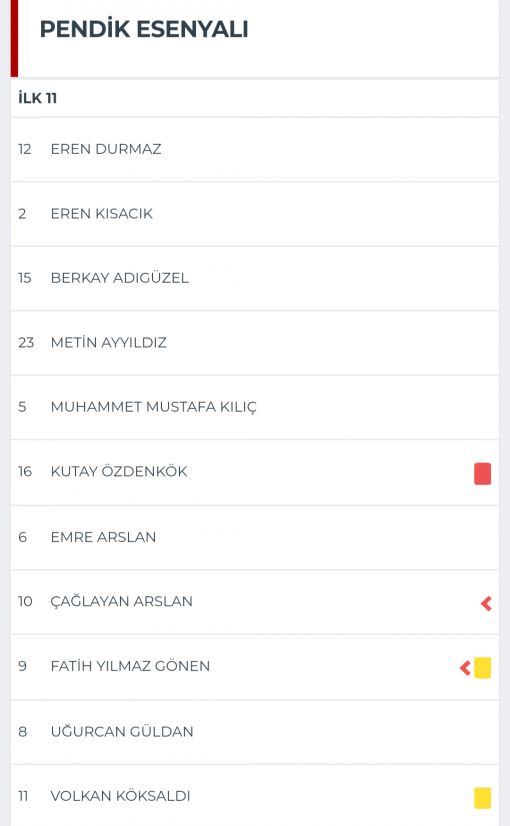This screenshot has height=826, width=510.
Task: Select the name Çağlayan Arslan
Action: point(122,602)
